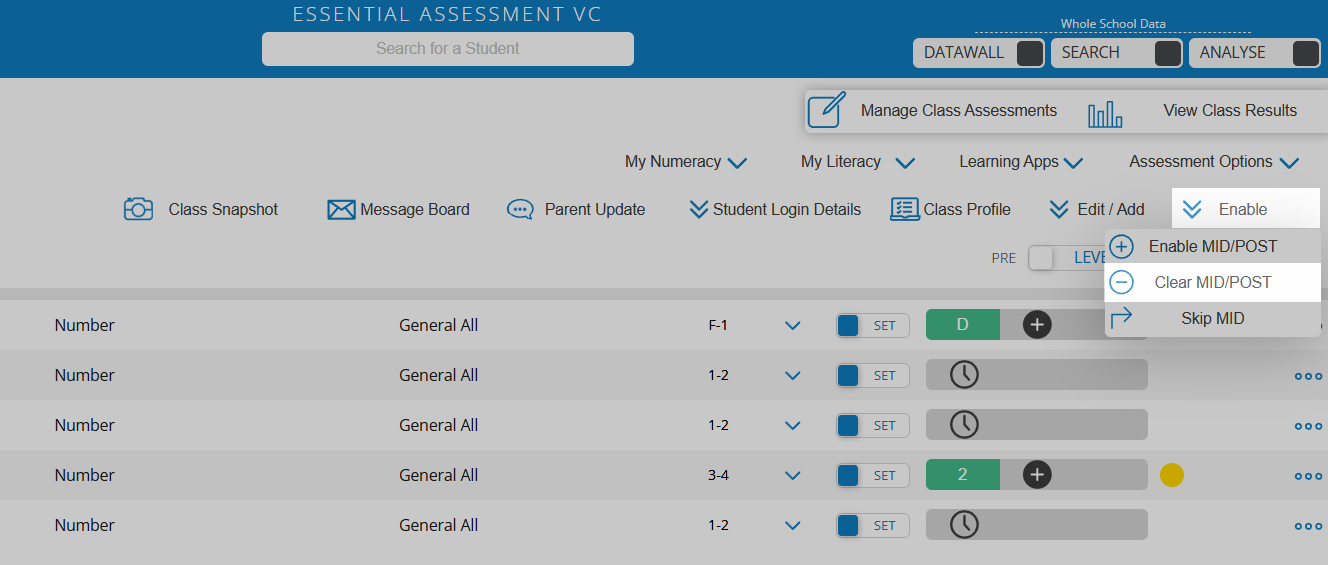Click the green D result in the F-1 row
This screenshot has width=1328, height=565.
point(963,324)
